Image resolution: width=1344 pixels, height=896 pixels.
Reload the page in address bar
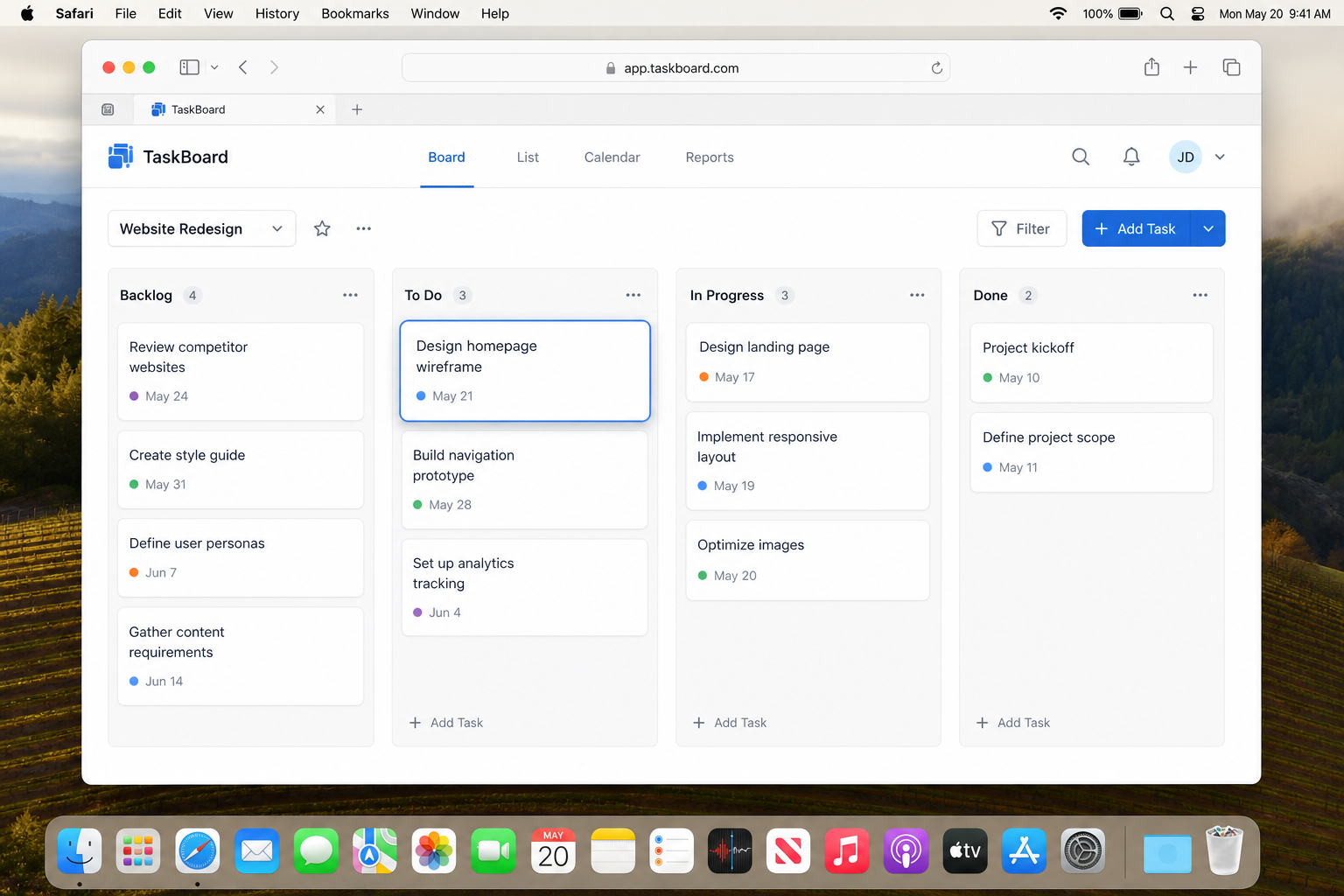(x=936, y=67)
